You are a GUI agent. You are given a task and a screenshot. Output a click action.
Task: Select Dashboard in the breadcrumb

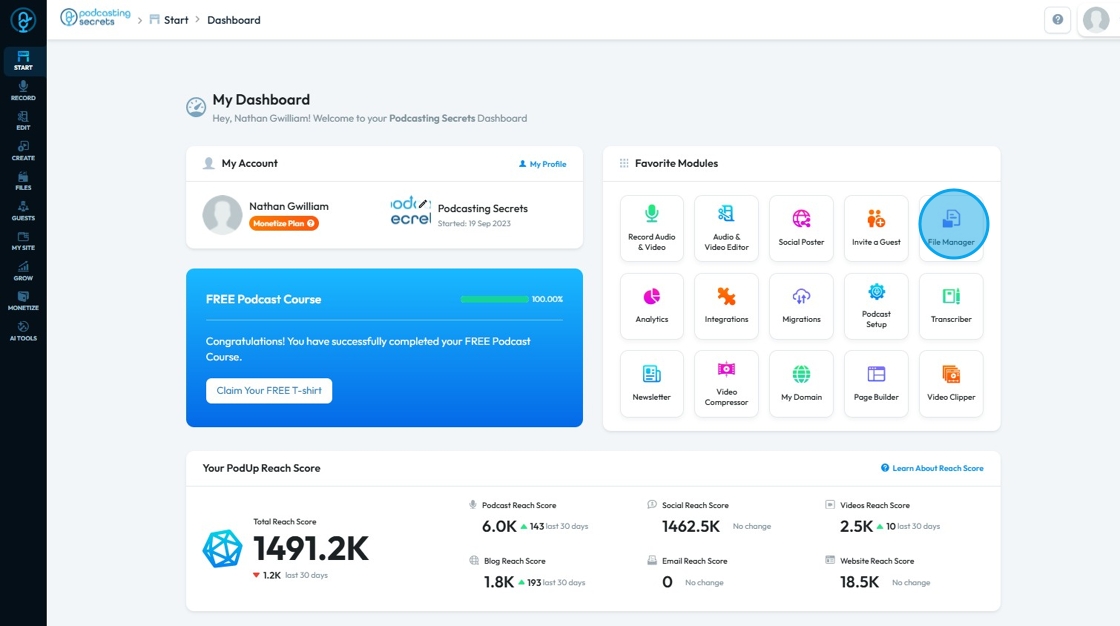click(x=234, y=20)
